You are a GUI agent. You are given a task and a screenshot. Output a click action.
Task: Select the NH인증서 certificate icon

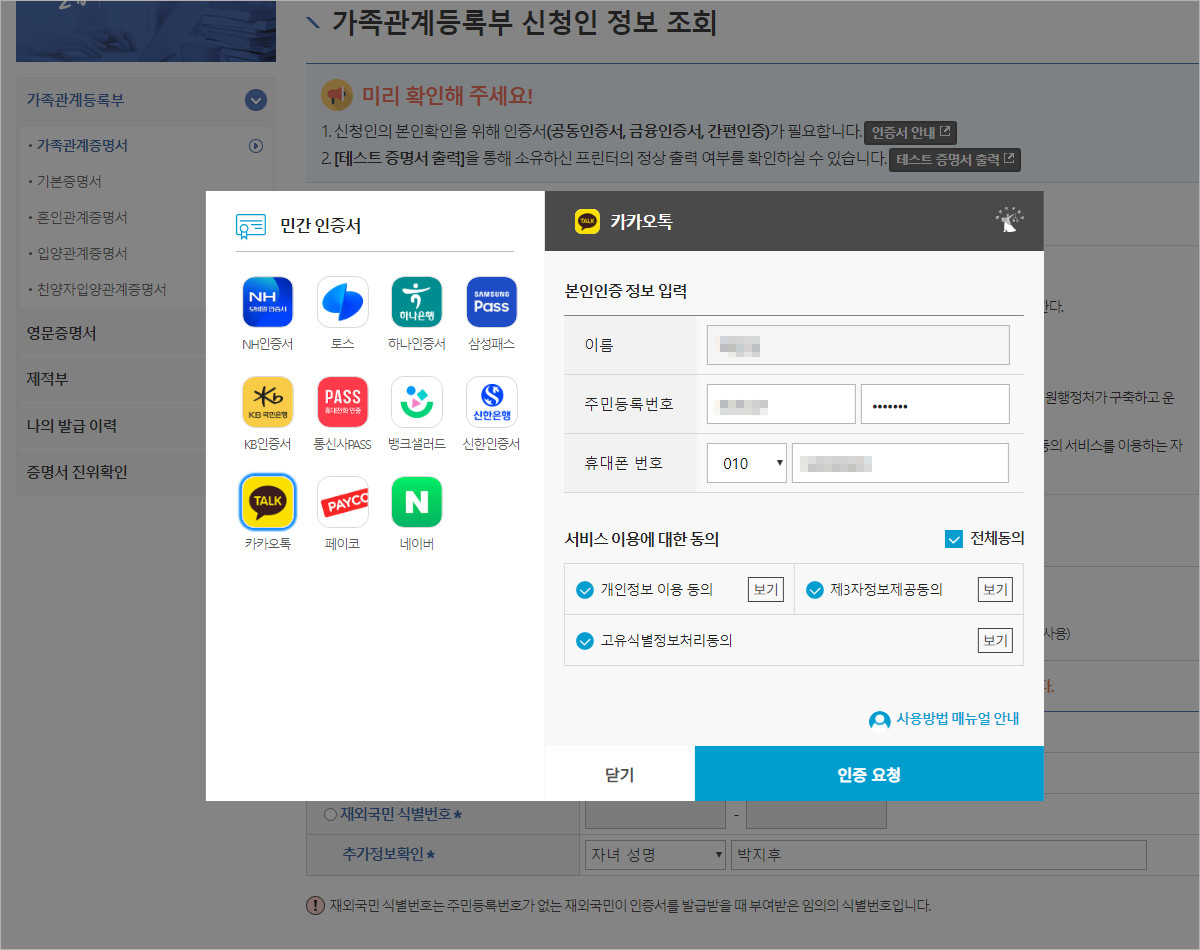268,302
